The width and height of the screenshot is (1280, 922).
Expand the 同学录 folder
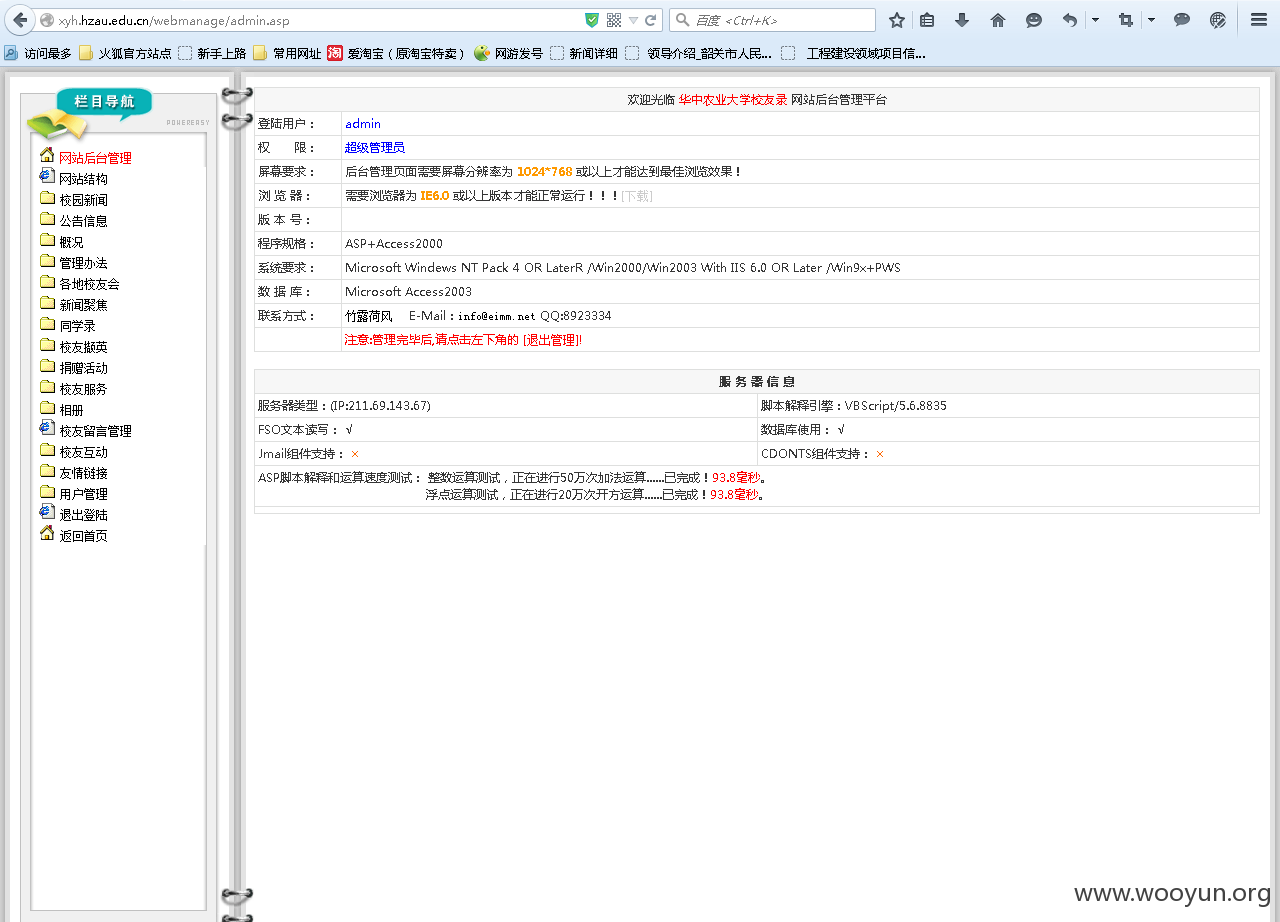pyautogui.click(x=77, y=326)
